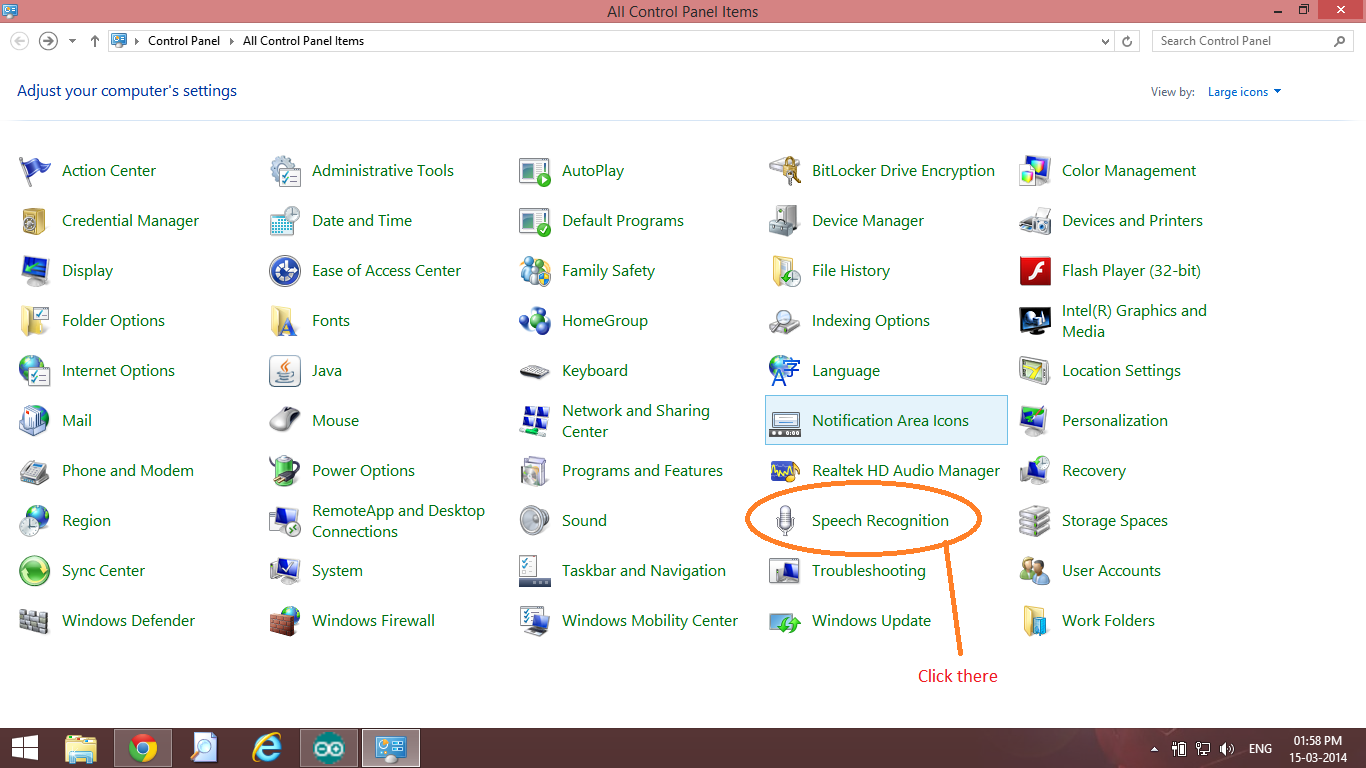
Task: Expand the chevron after Control Panel breadcrumb
Action: pos(231,41)
